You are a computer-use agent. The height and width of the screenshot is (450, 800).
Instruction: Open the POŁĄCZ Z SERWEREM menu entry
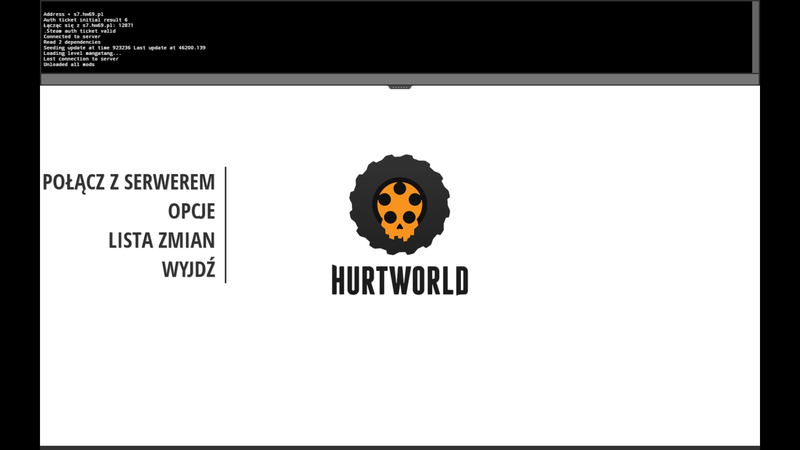click(129, 183)
